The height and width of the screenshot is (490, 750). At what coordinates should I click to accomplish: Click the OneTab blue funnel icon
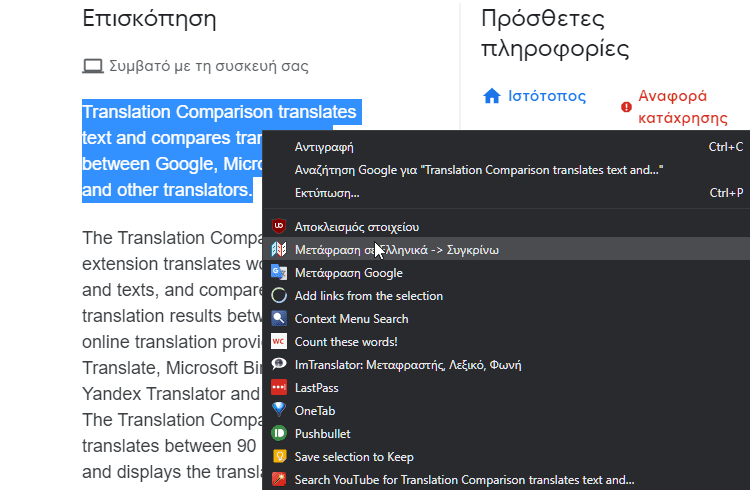[x=279, y=410]
